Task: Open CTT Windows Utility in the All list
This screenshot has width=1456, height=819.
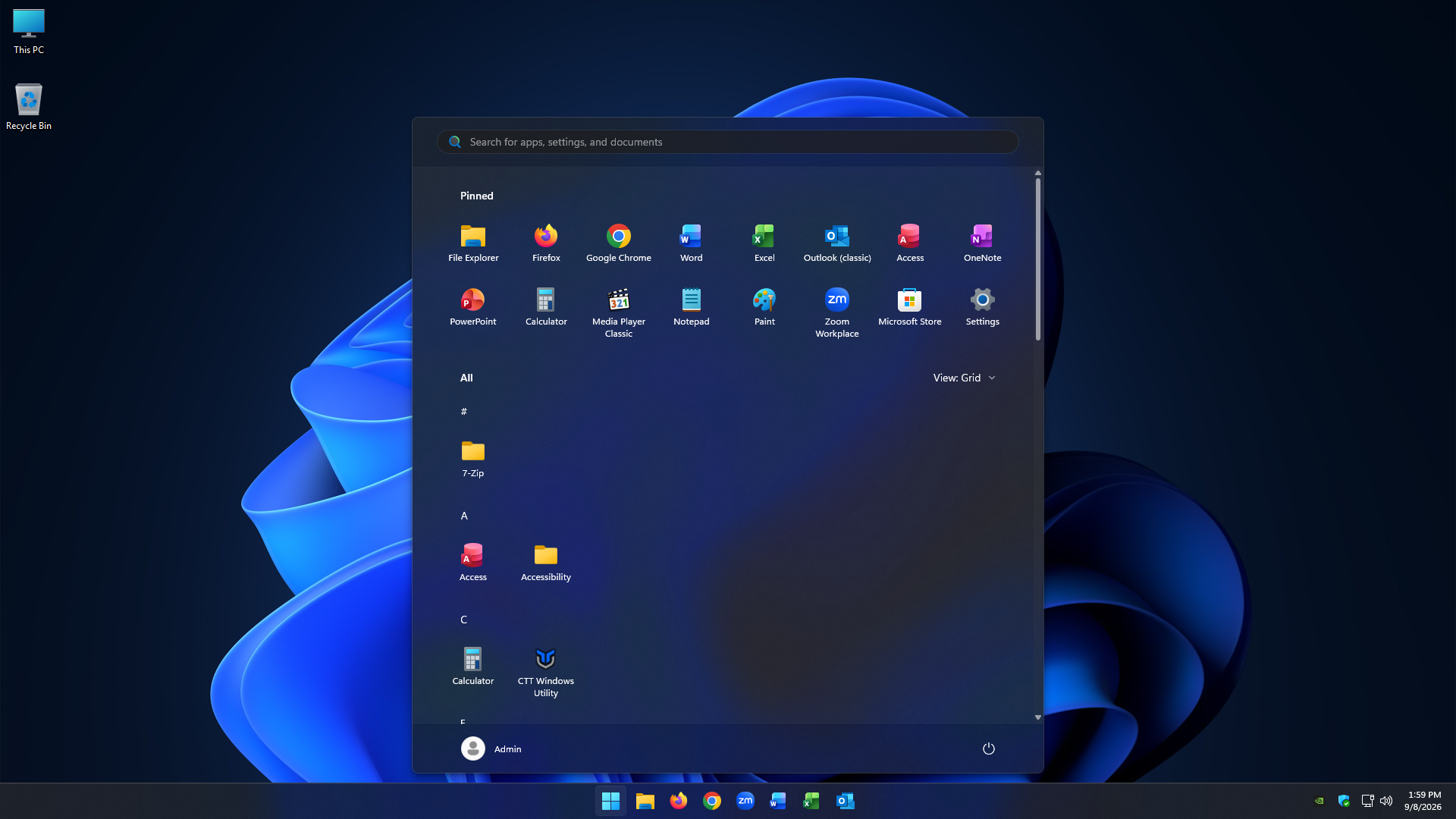Action: coord(546,672)
